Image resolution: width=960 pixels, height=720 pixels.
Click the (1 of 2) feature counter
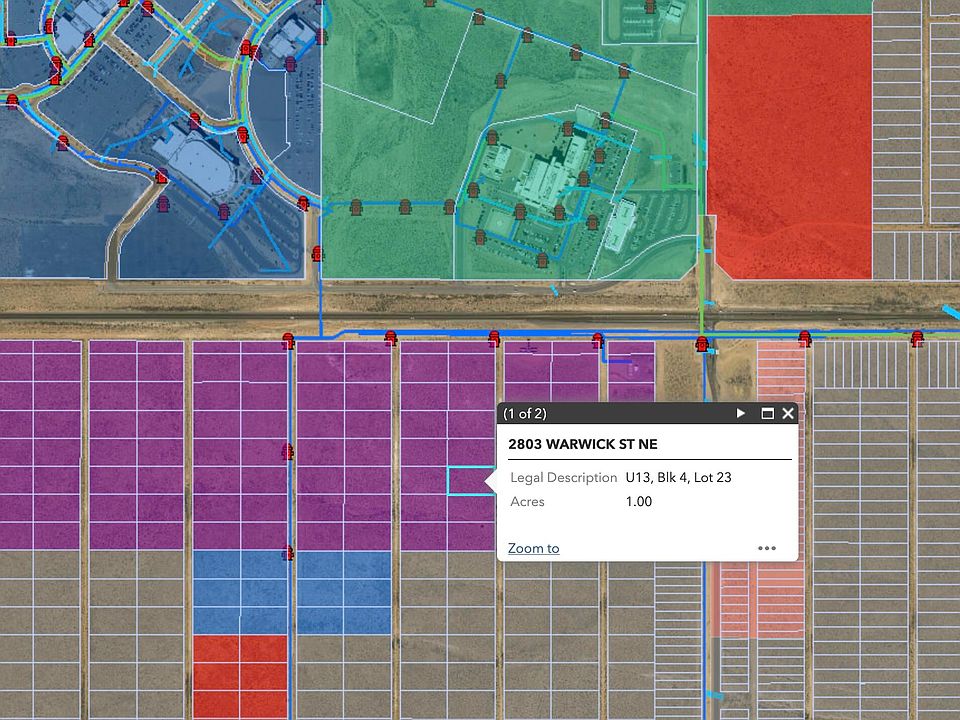(525, 413)
